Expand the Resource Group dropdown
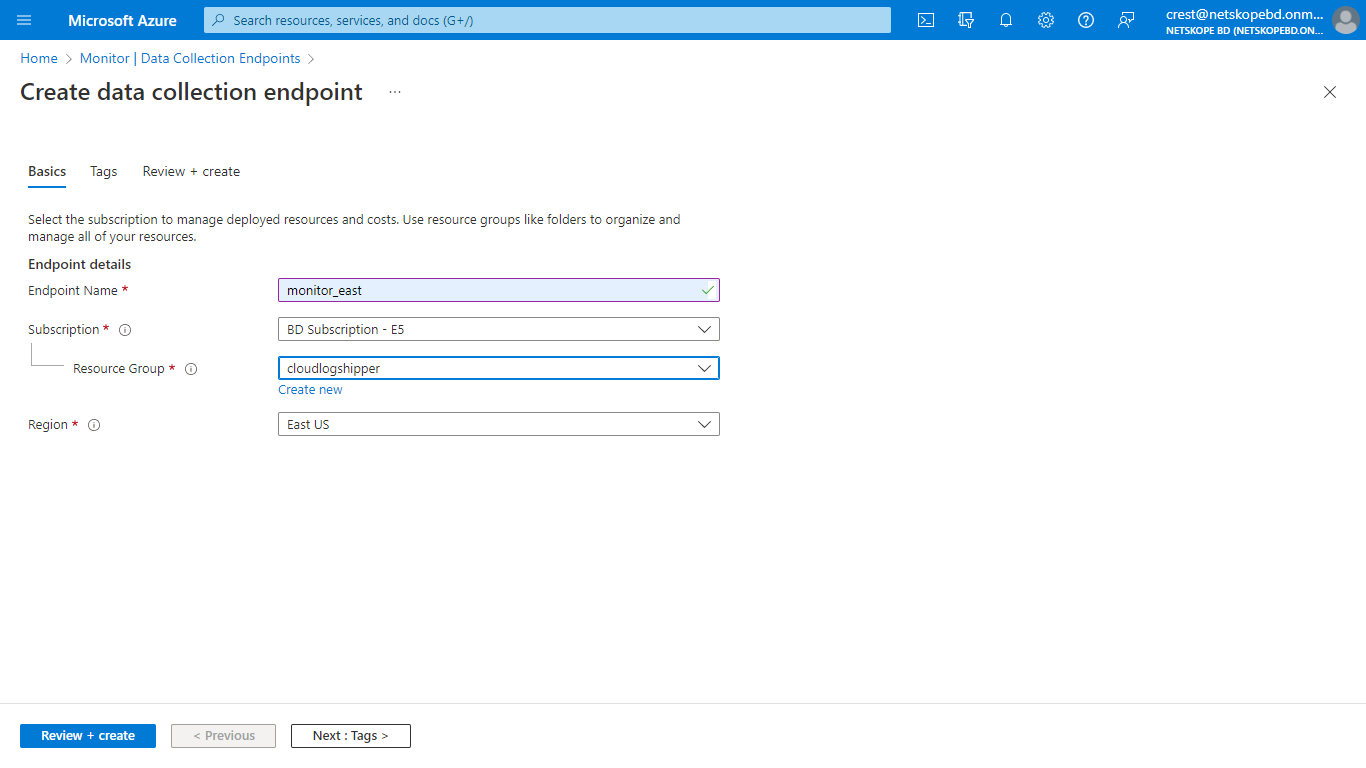Image resolution: width=1366 pixels, height=768 pixels. 498,368
